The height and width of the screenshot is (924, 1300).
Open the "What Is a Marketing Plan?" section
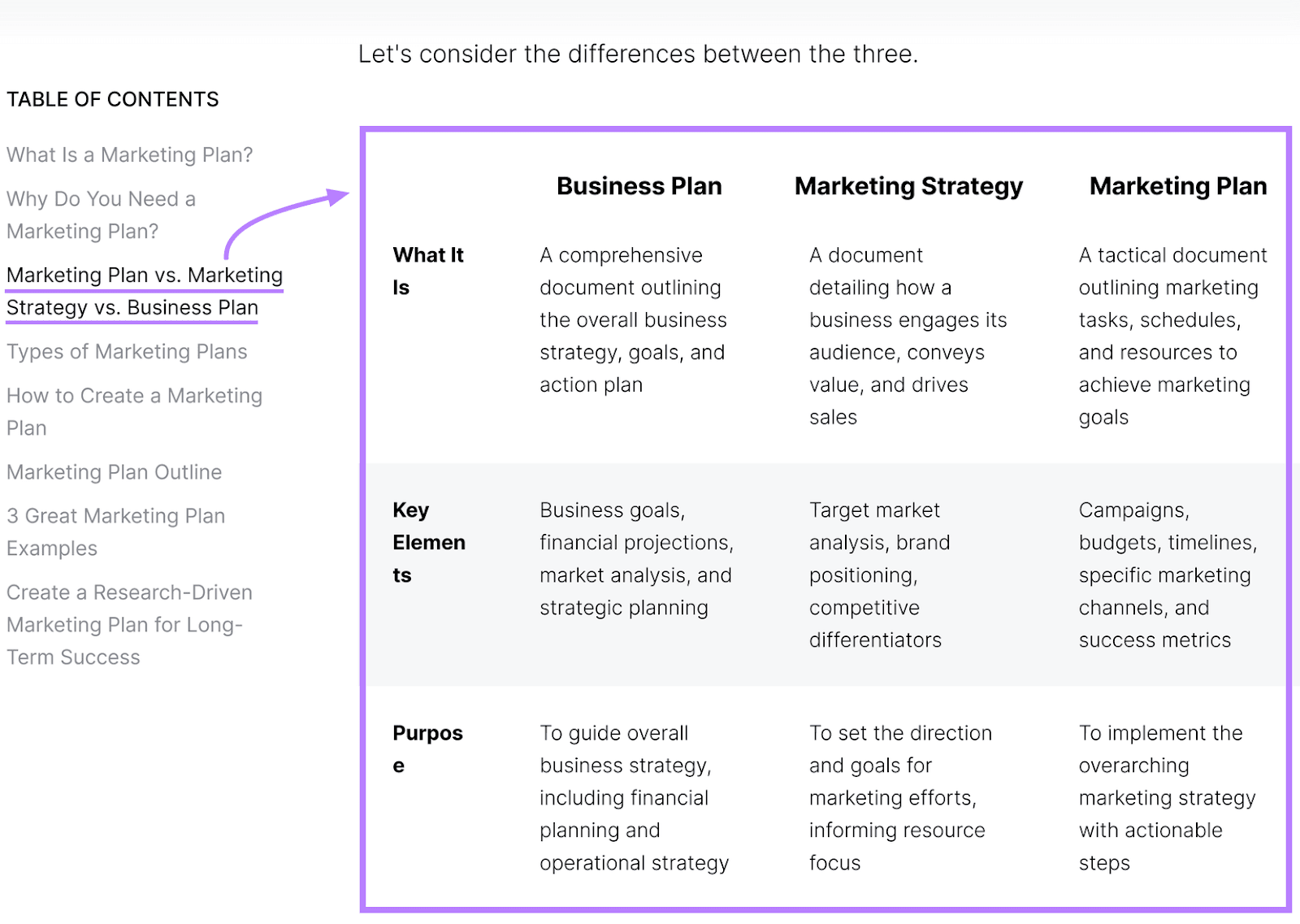tap(130, 154)
